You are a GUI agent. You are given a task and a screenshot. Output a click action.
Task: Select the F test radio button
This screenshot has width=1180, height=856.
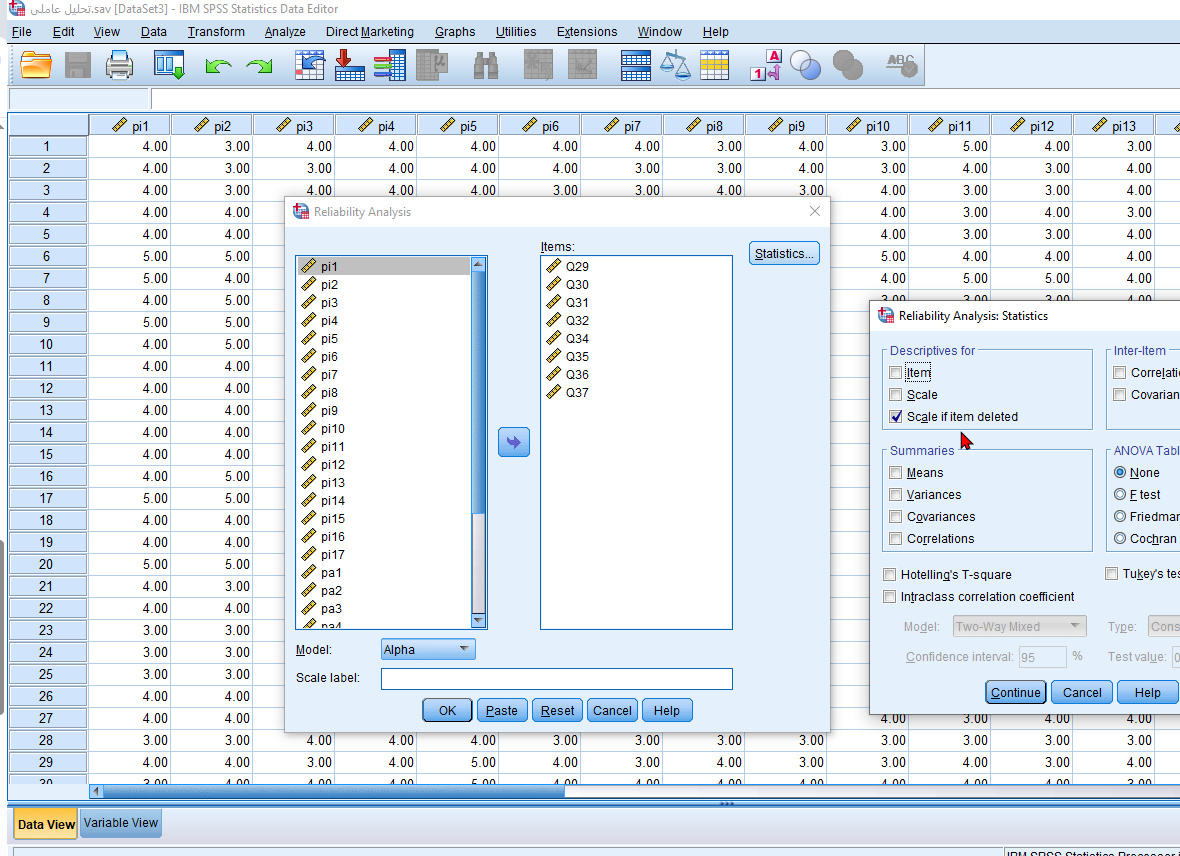[x=1120, y=495]
